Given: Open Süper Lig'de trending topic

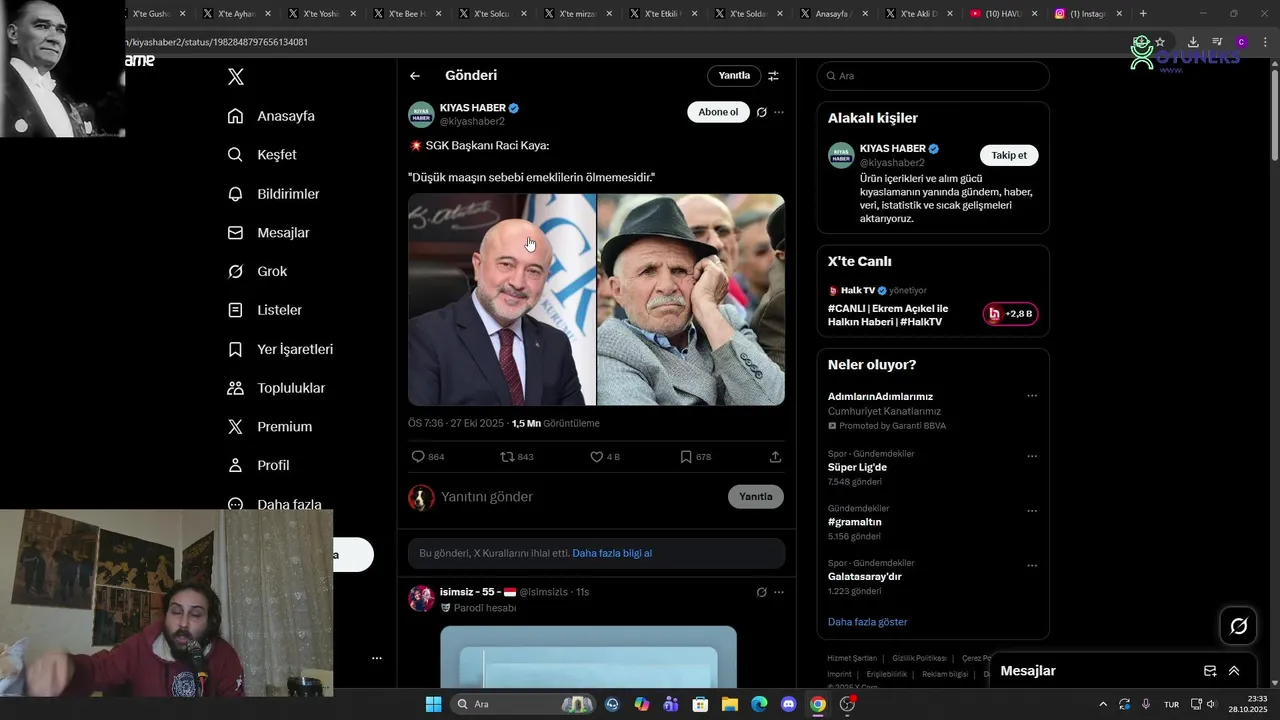Looking at the screenshot, I should pyautogui.click(x=857, y=467).
